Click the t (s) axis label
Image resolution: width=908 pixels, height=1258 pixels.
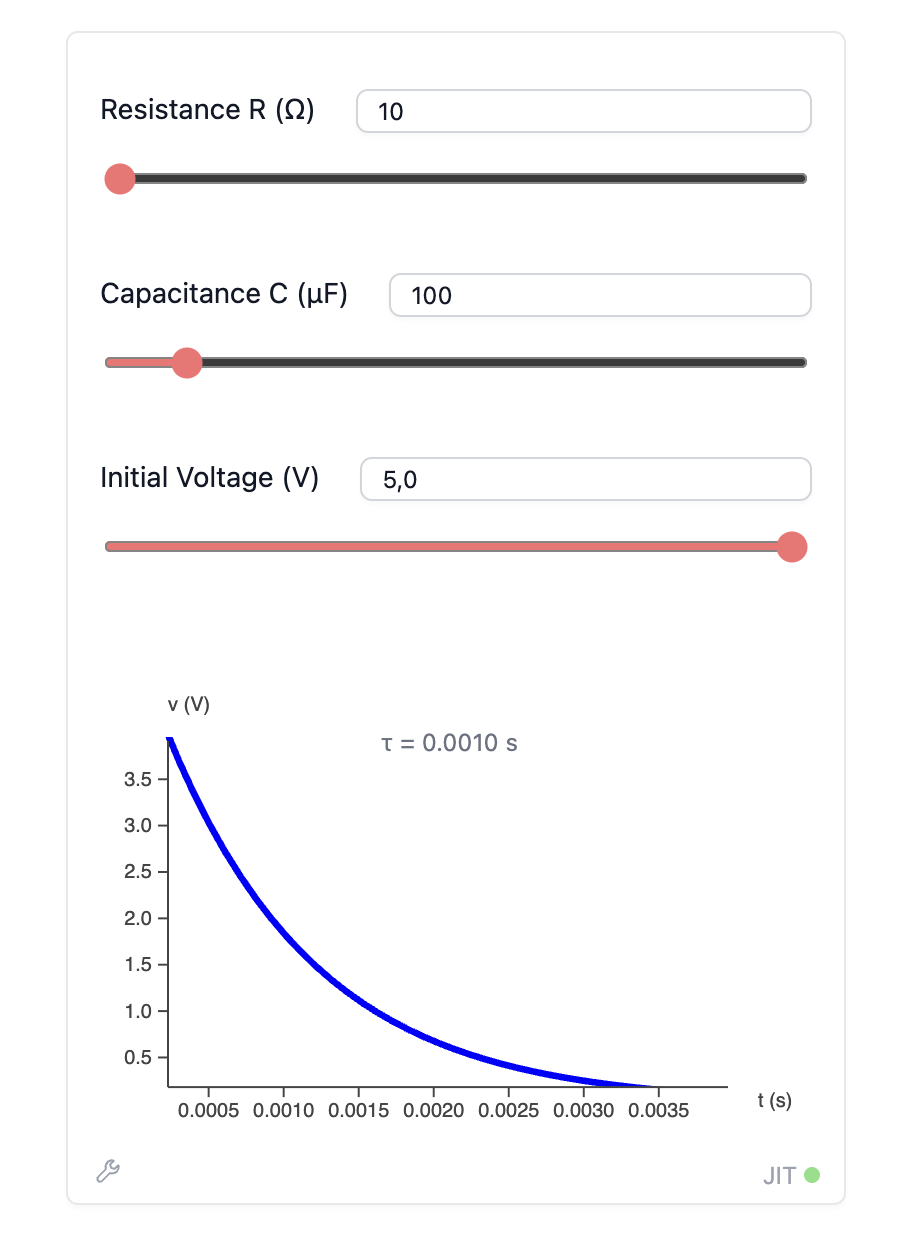pyautogui.click(x=775, y=1101)
